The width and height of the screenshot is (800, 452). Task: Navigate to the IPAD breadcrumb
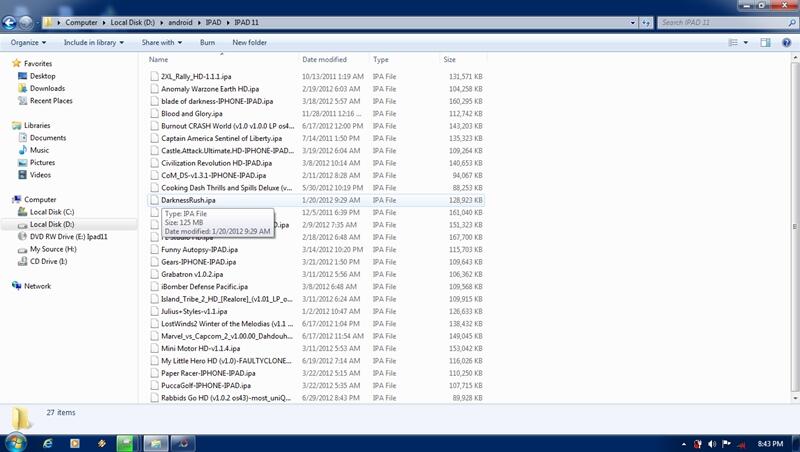[x=213, y=22]
